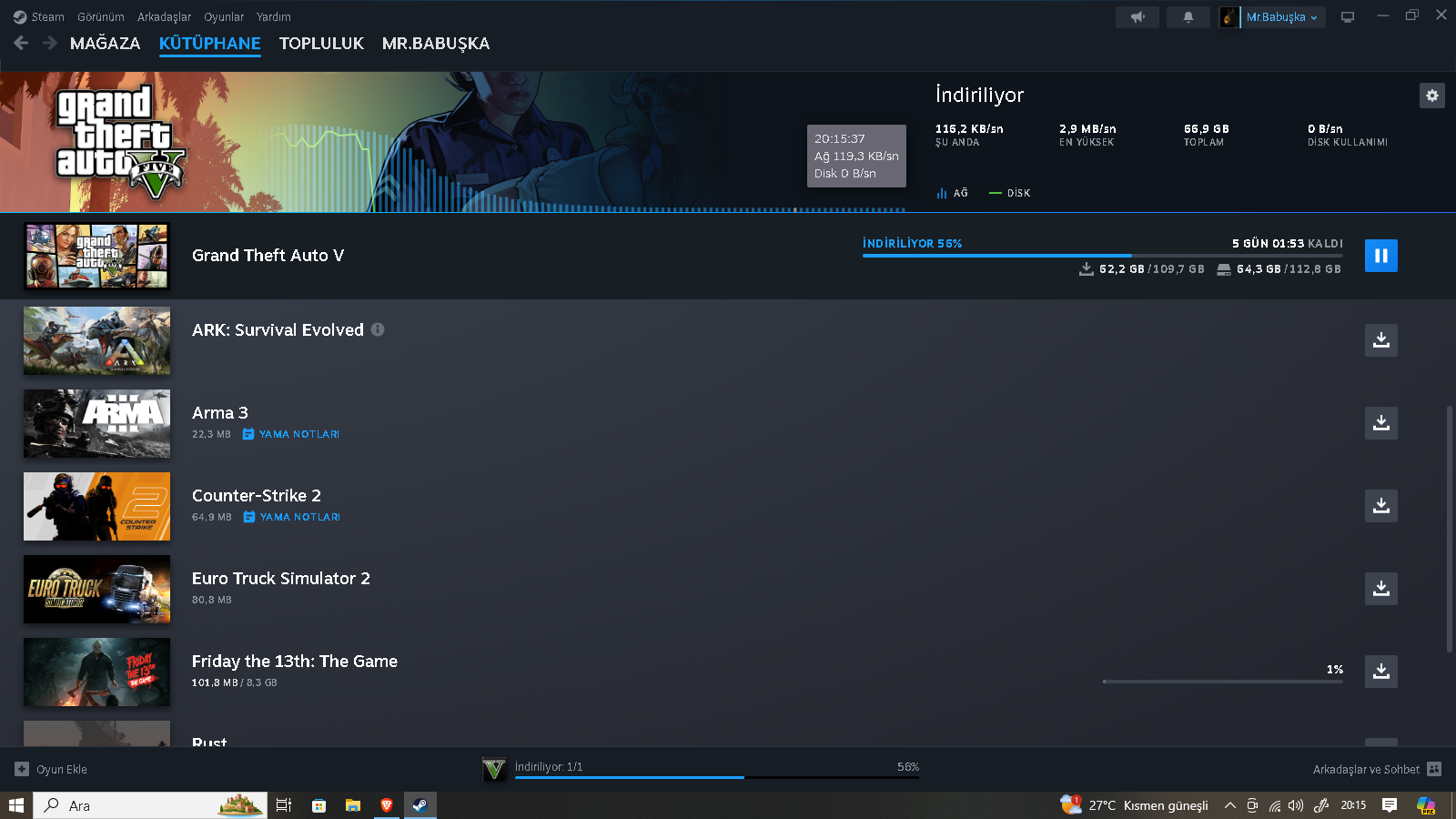Open the Windows notification center icon
The height and width of the screenshot is (819, 1456).
point(1390,805)
